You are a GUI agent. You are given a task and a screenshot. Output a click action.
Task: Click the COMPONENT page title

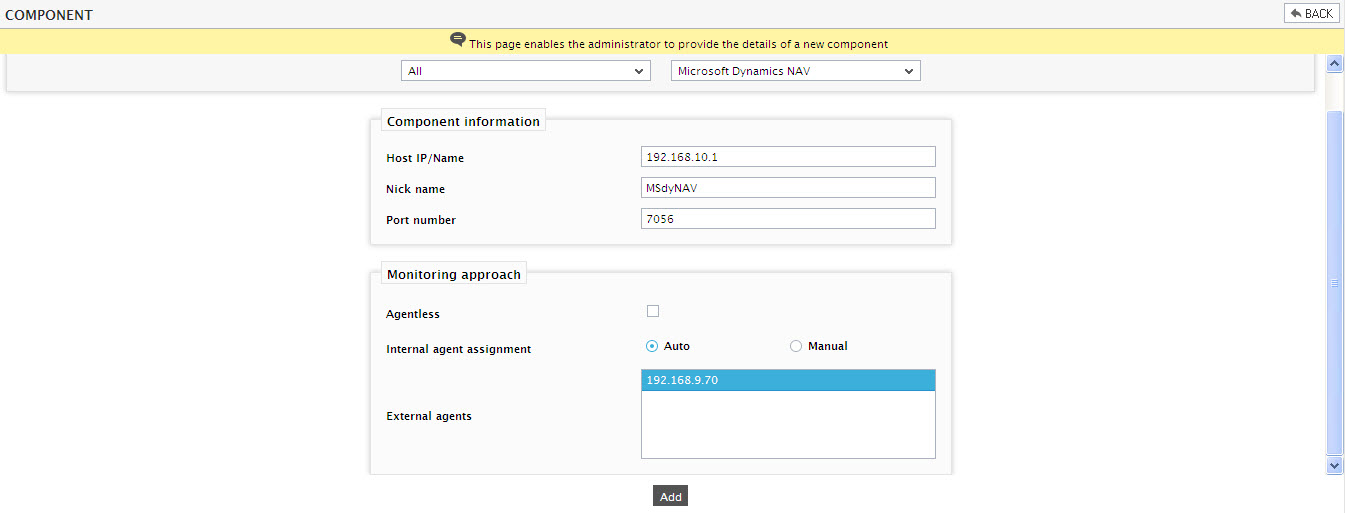pos(49,15)
